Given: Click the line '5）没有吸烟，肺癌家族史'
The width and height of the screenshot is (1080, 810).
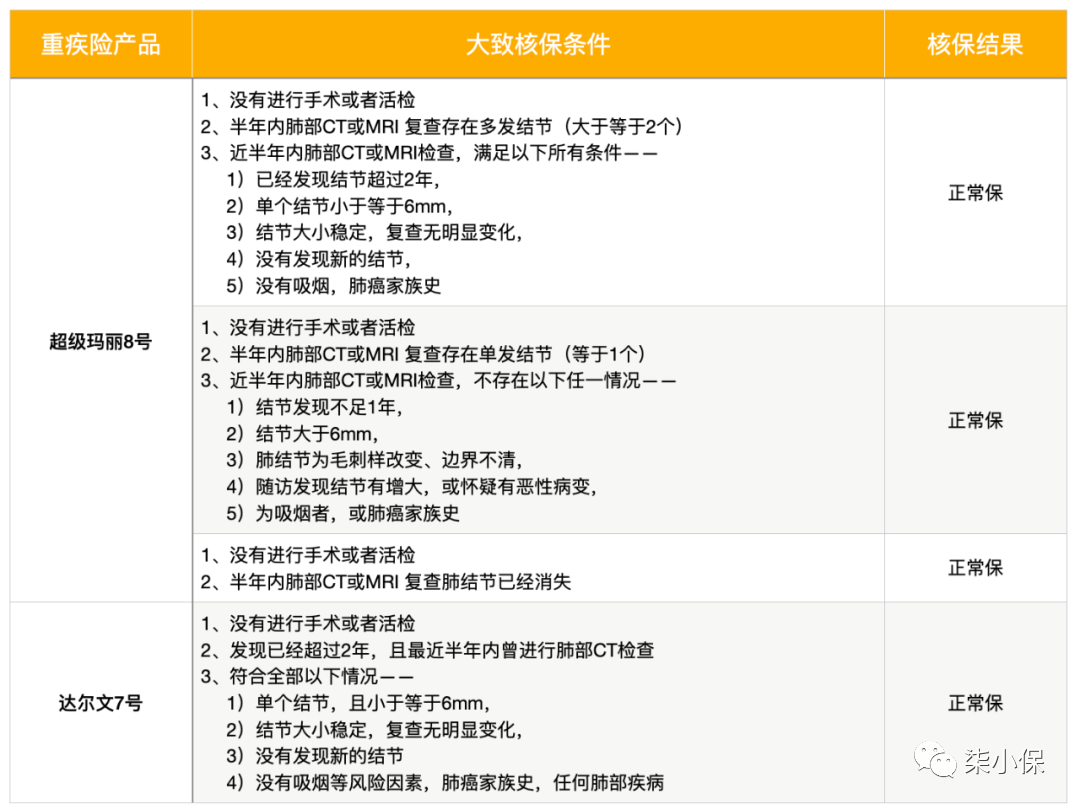Looking at the screenshot, I should tap(333, 286).
